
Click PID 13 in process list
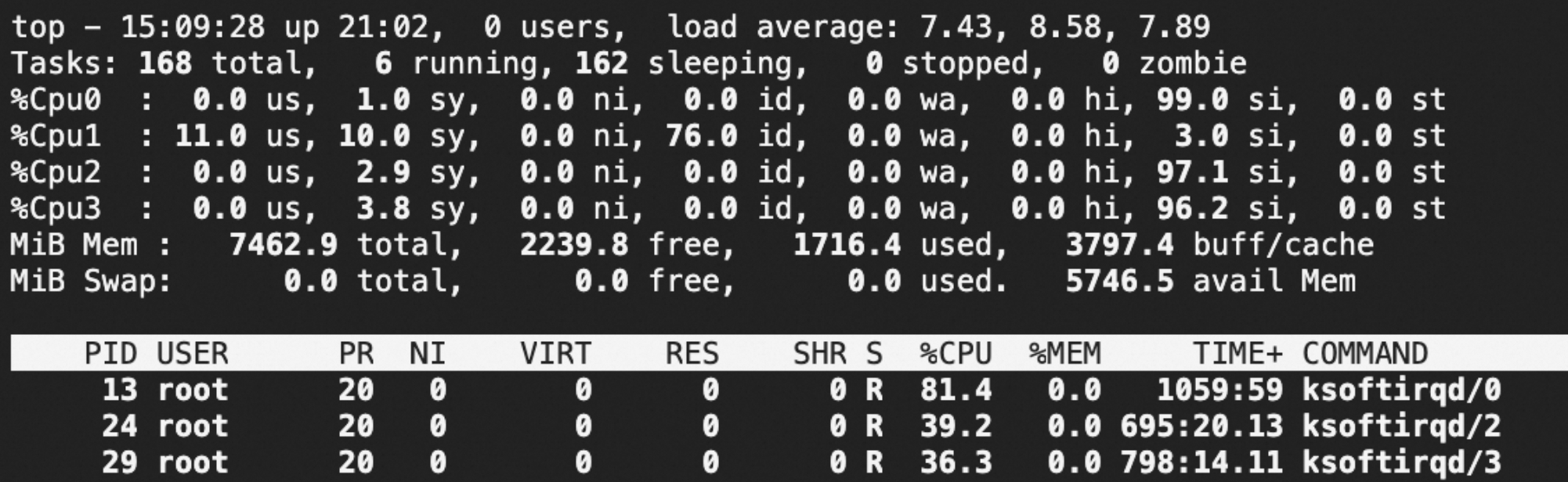(x=120, y=390)
